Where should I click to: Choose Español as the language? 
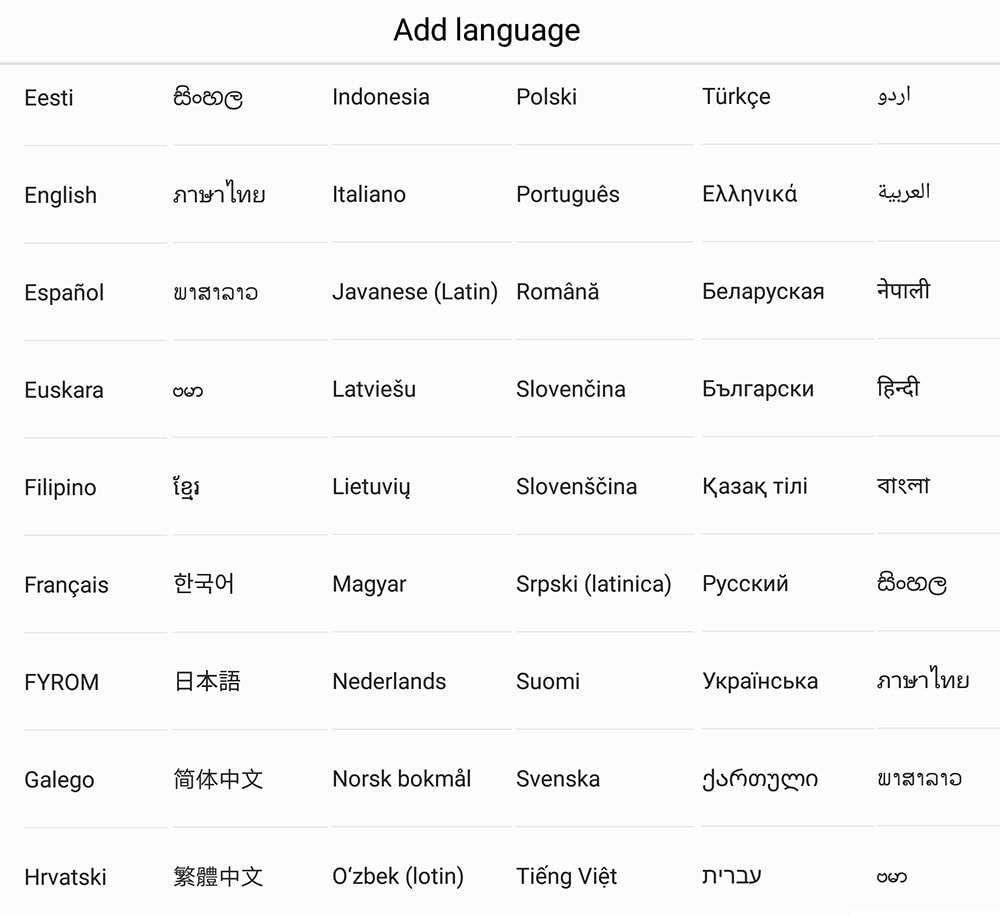click(x=64, y=293)
